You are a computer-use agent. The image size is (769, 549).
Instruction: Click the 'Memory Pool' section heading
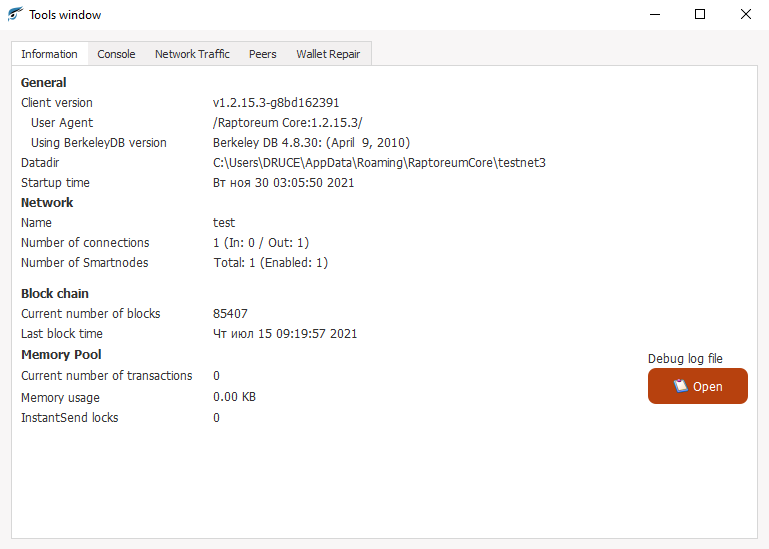[x=61, y=355]
